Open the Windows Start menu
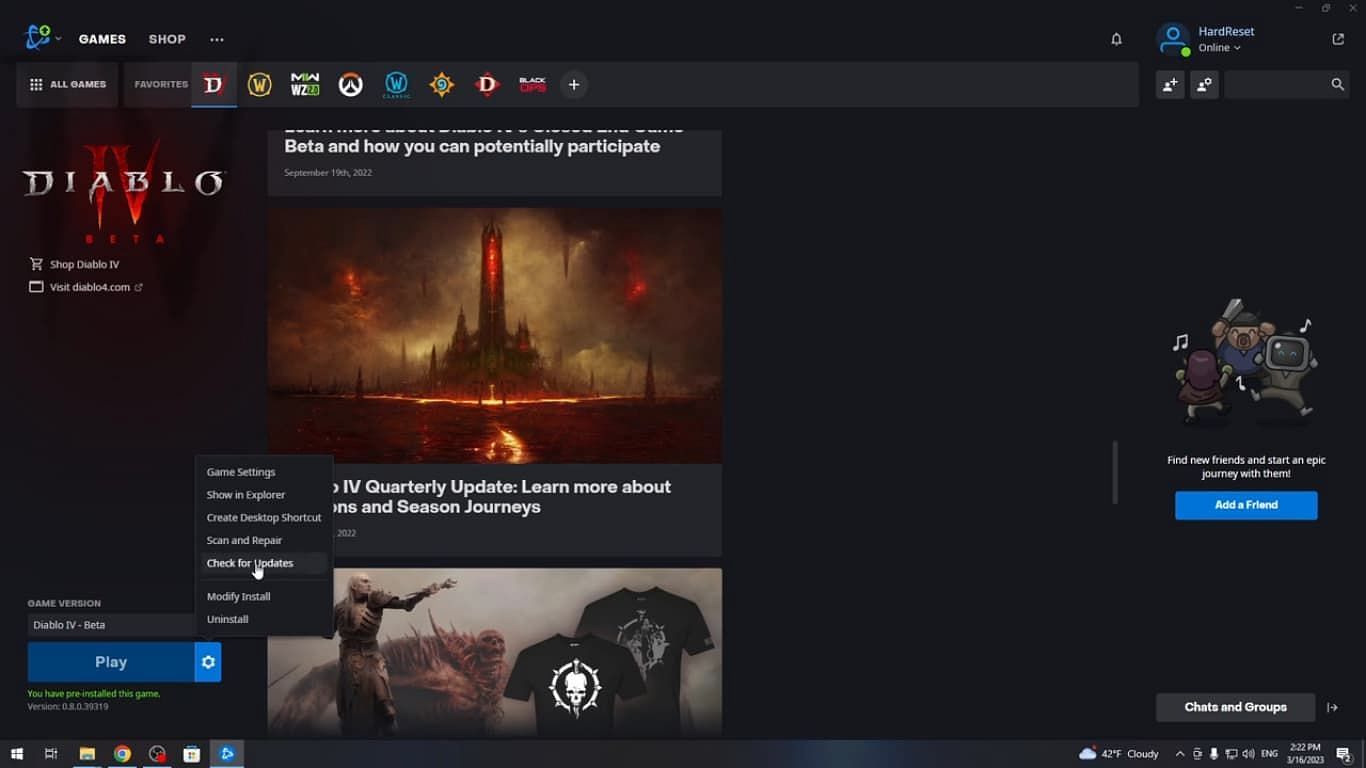1366x768 pixels. coord(17,754)
